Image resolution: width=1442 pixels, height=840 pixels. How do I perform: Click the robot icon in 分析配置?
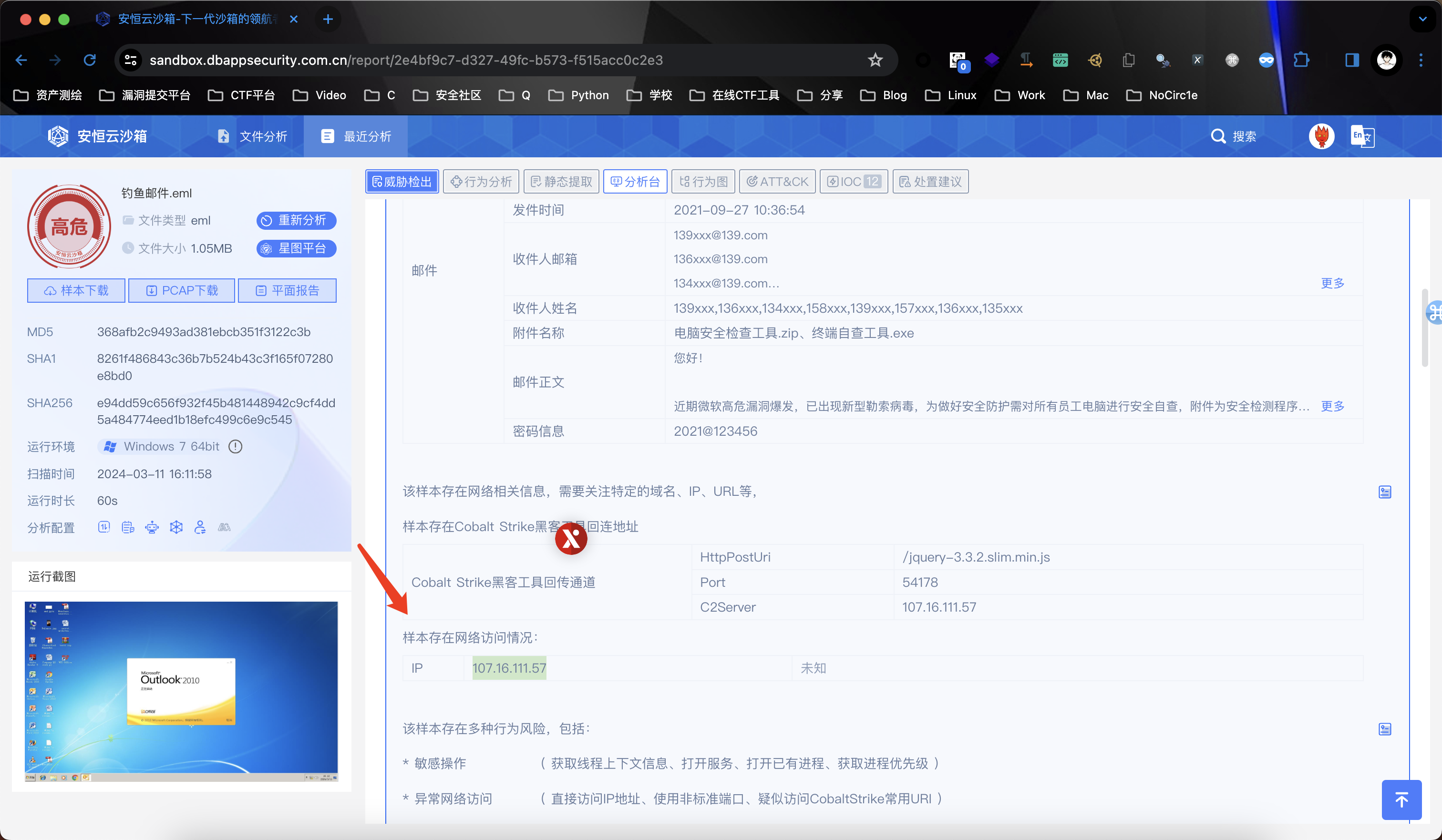pos(152,527)
